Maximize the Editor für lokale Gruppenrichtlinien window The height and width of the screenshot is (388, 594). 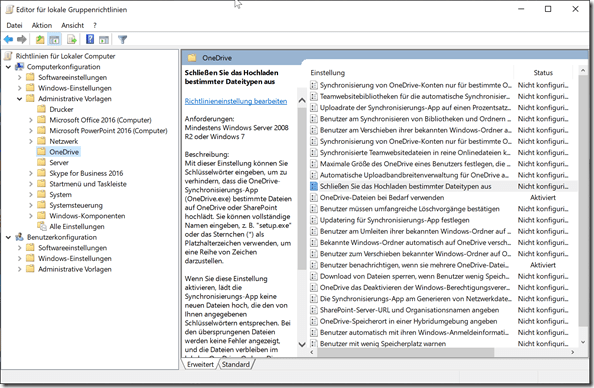[548, 9]
